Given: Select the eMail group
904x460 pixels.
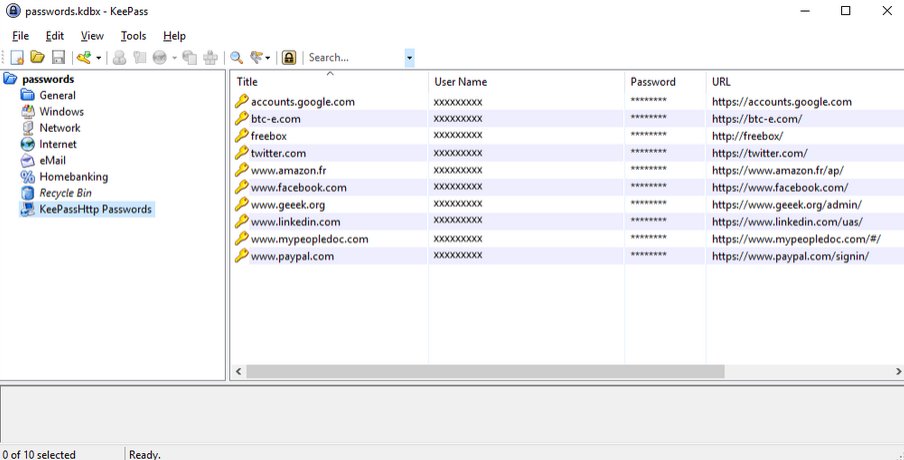Looking at the screenshot, I should tap(52, 160).
